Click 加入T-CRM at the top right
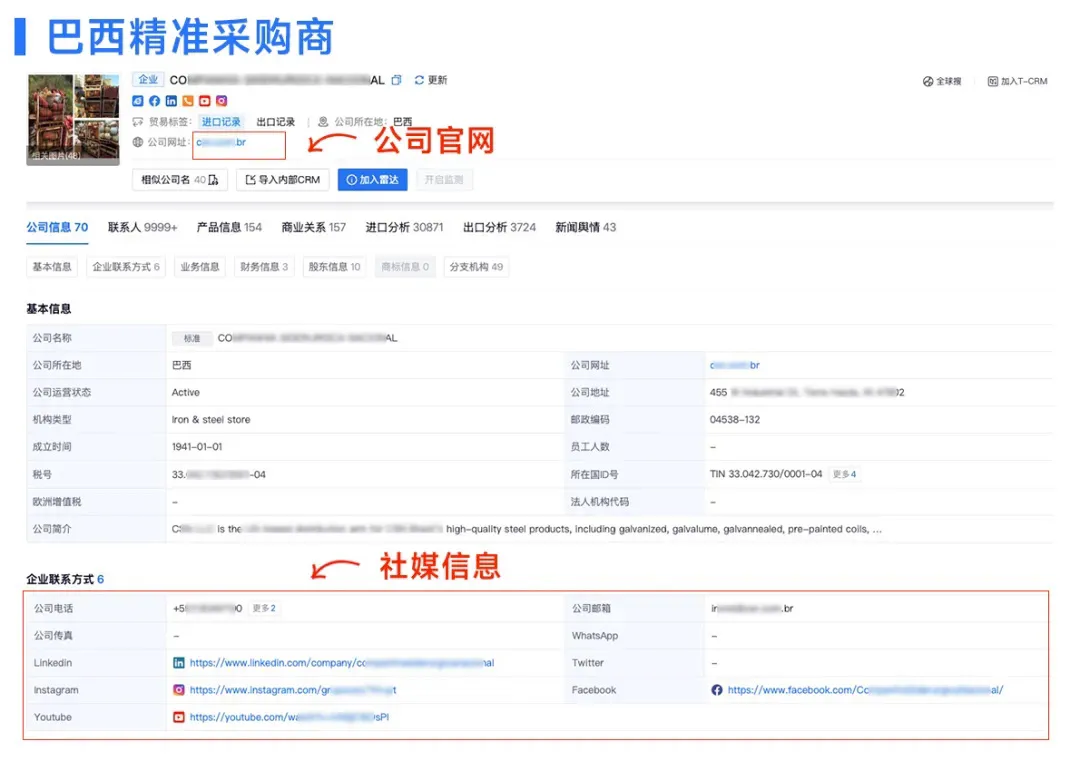1080x761 pixels. (1018, 81)
